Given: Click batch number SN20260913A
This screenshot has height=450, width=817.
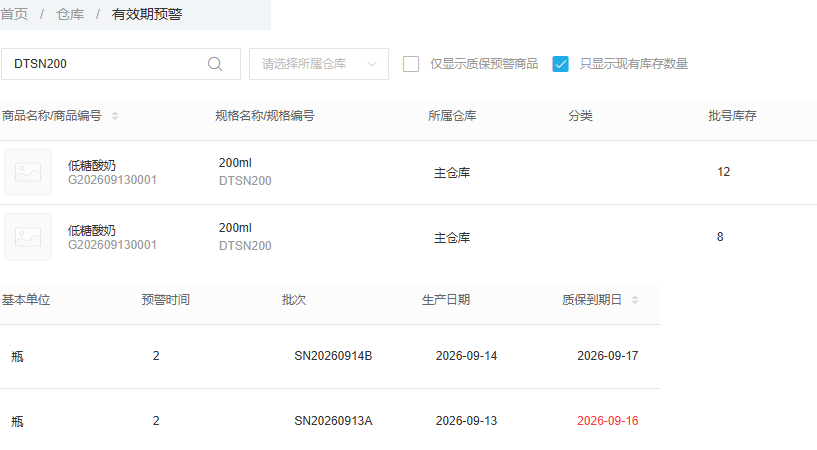Looking at the screenshot, I should coord(333,421).
